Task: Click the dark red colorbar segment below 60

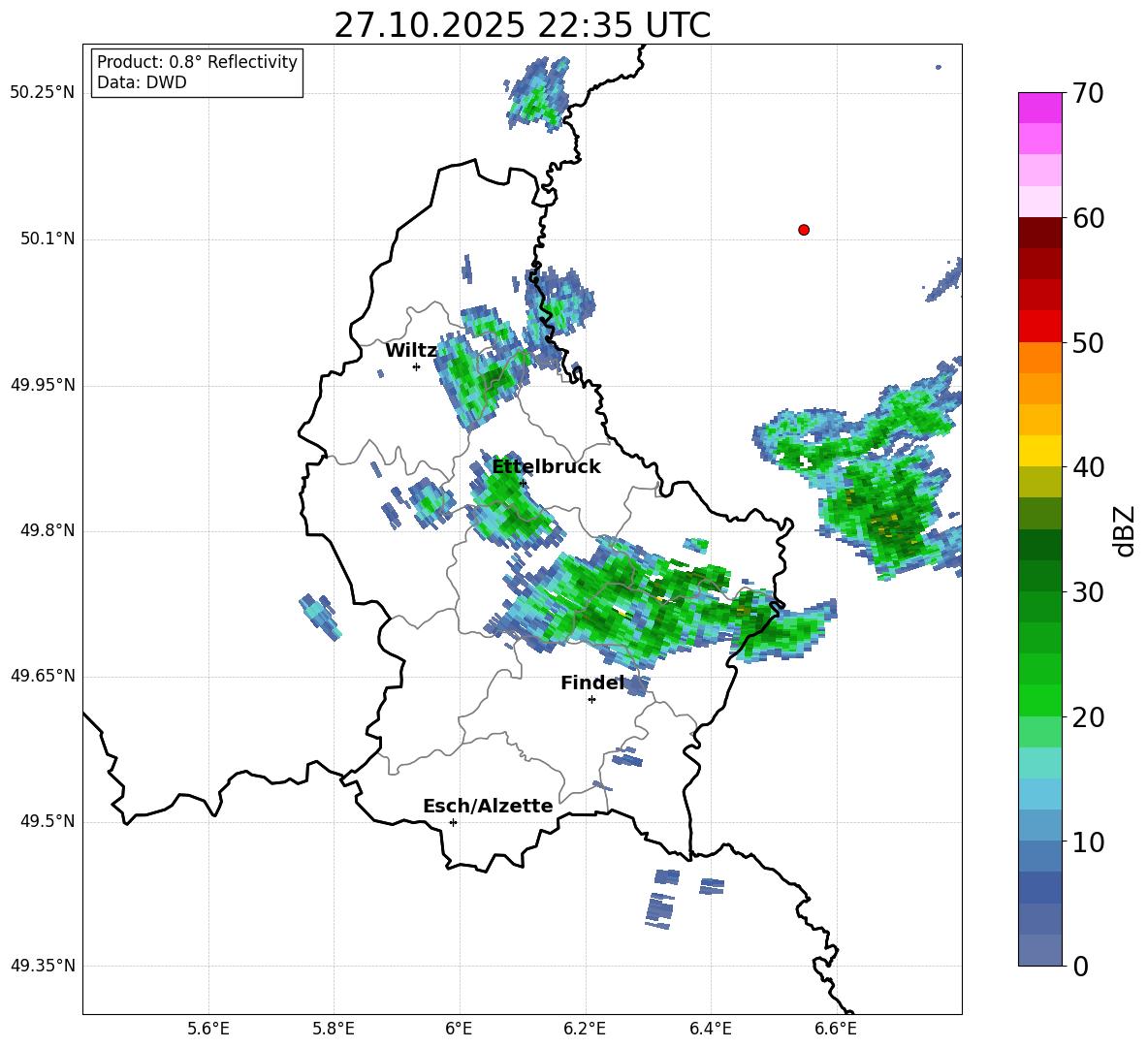Action: 1039,233
